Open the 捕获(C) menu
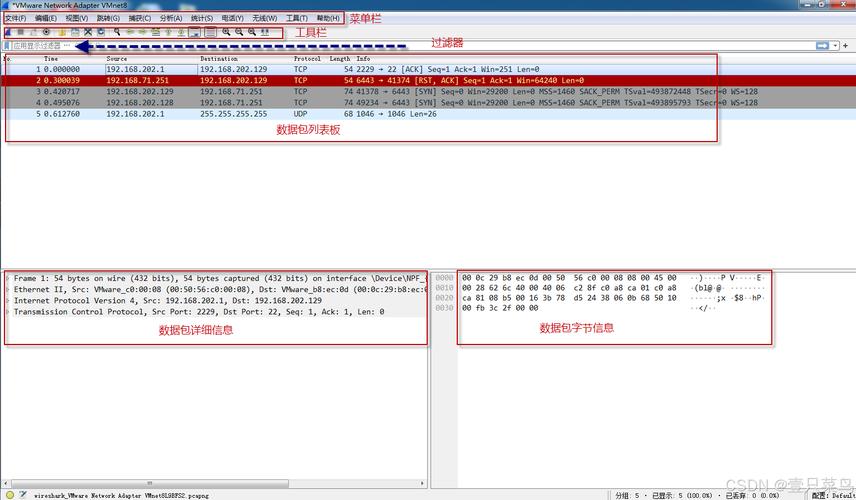 click(x=140, y=18)
